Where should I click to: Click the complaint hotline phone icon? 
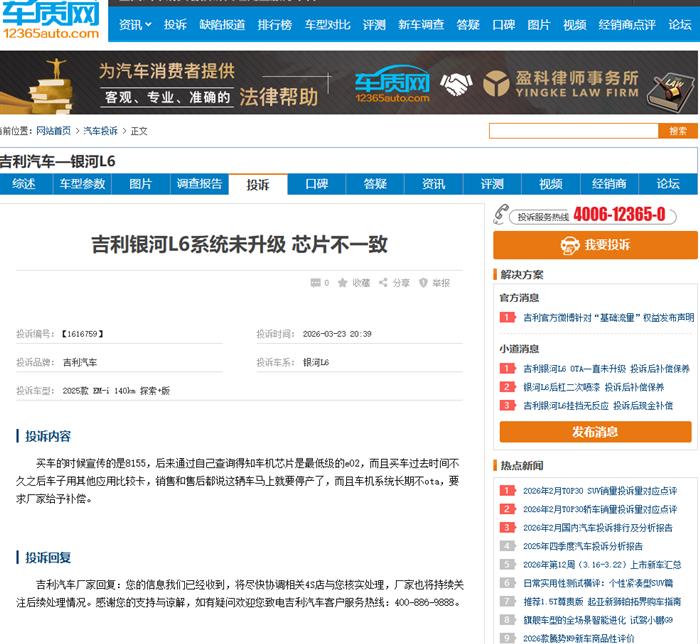502,216
